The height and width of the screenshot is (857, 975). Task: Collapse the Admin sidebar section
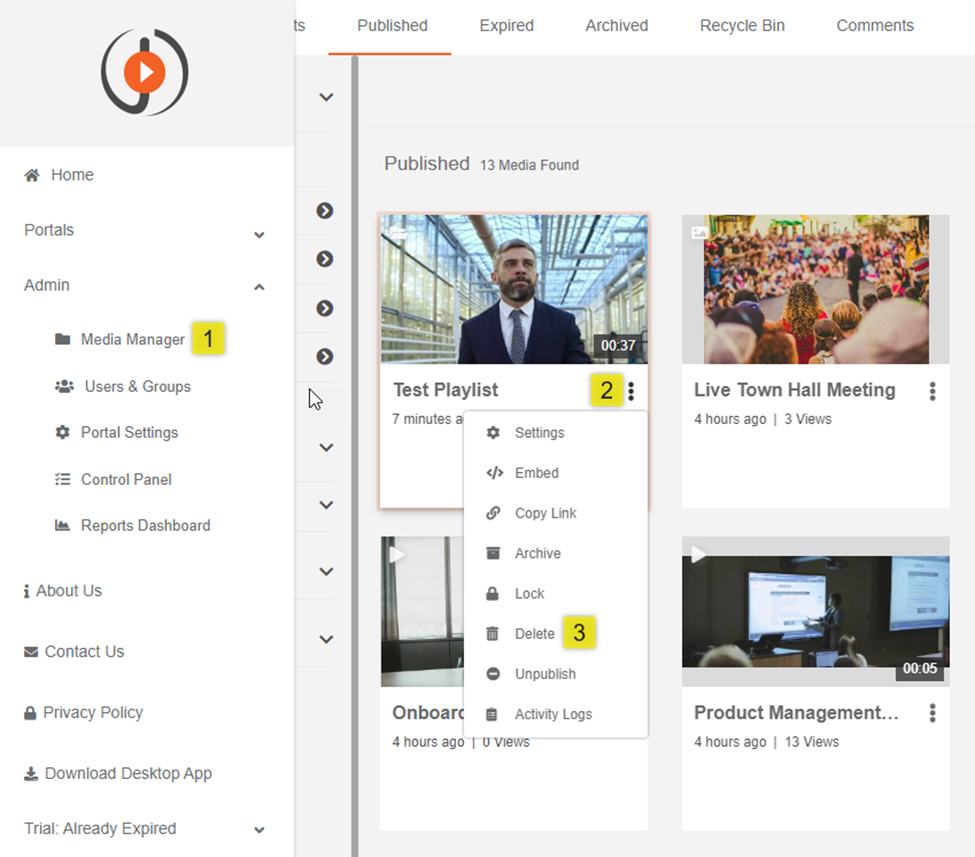coord(259,287)
